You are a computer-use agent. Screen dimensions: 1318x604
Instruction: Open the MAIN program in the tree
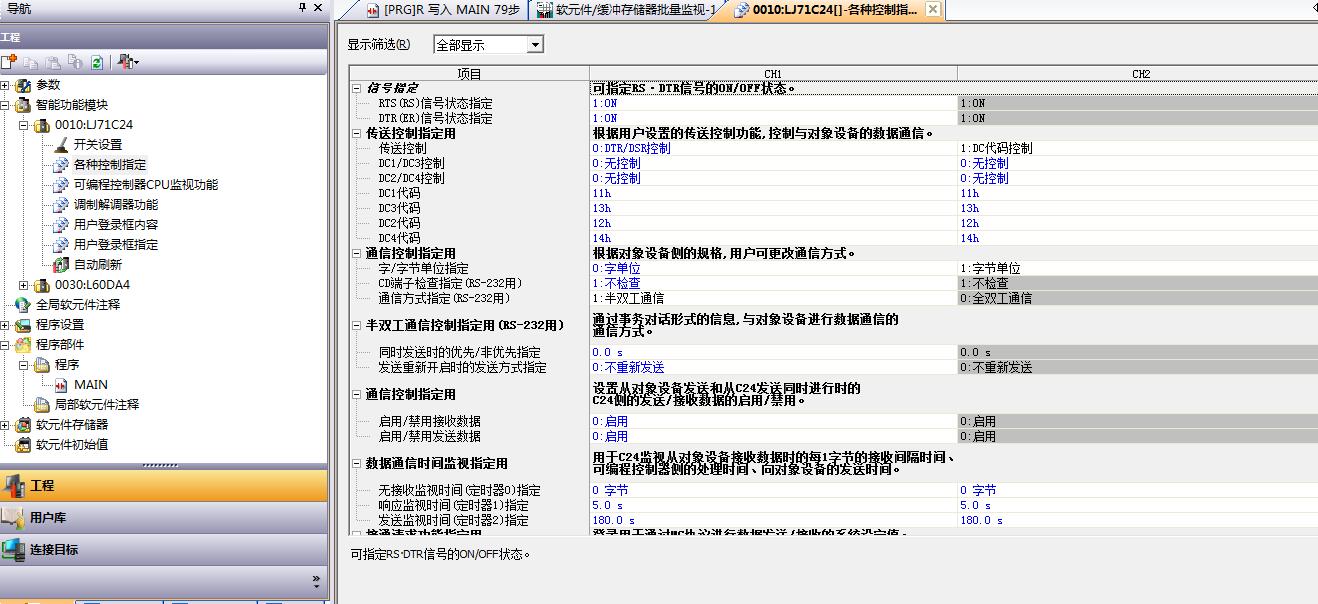(x=90, y=385)
